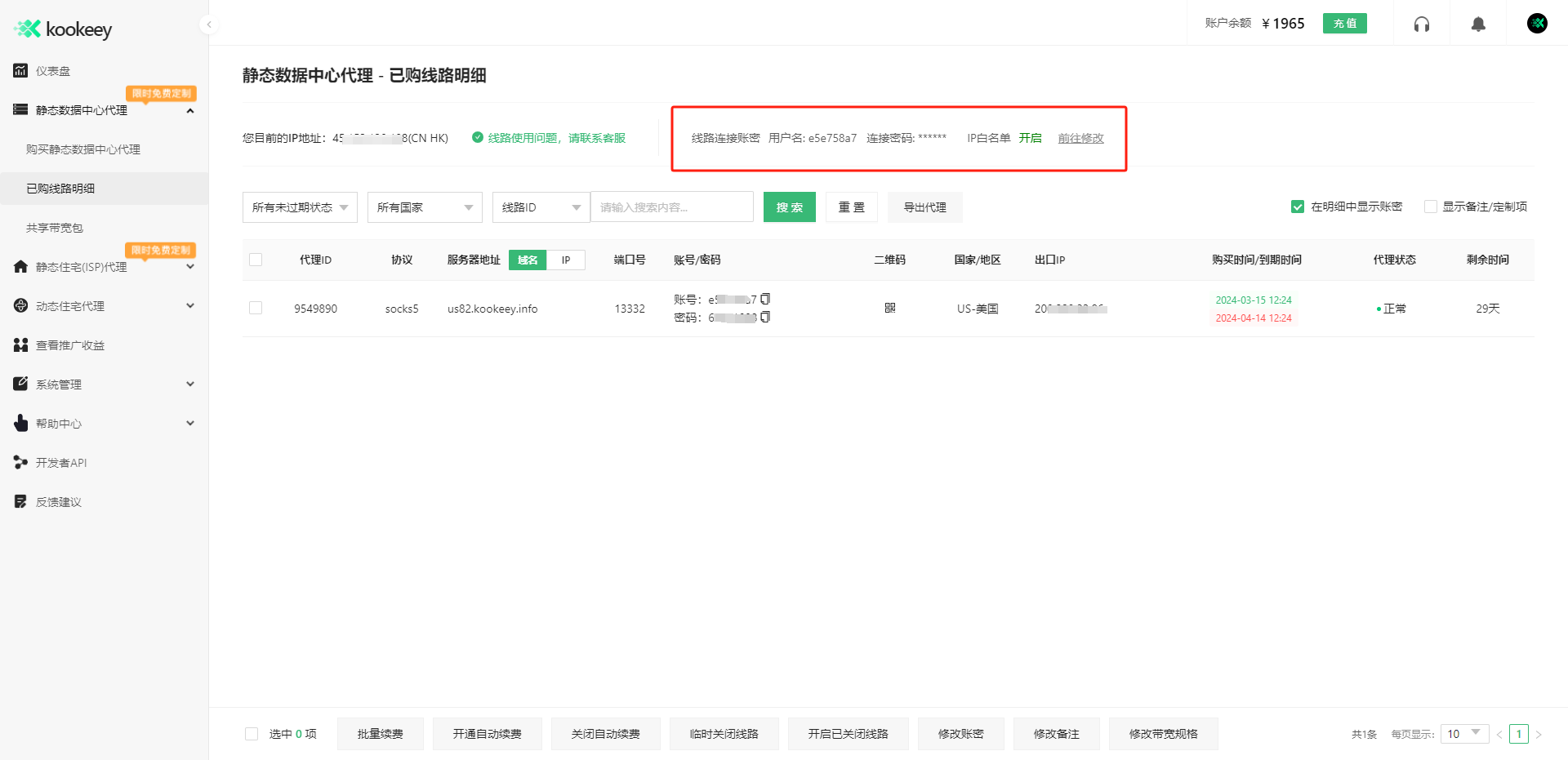1568x760 pixels.
Task: Select the 查看推广收益 sidebar icon
Action: 20,344
